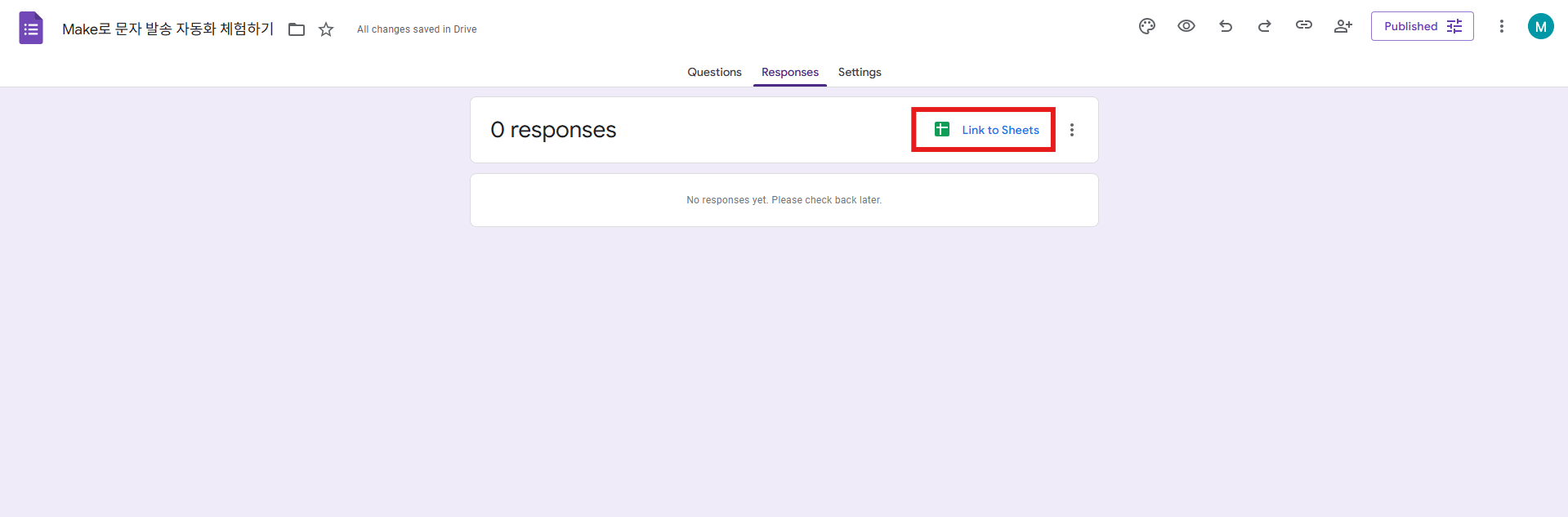Expand the responses card three-dot menu
1568x517 pixels.
coord(1072,130)
